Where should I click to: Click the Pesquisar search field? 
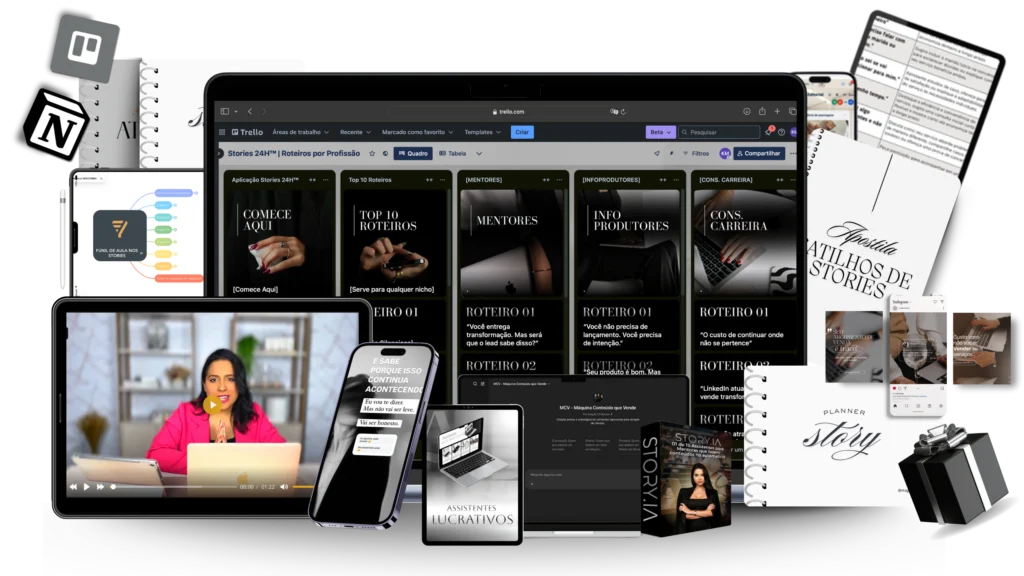pyautogui.click(x=718, y=132)
